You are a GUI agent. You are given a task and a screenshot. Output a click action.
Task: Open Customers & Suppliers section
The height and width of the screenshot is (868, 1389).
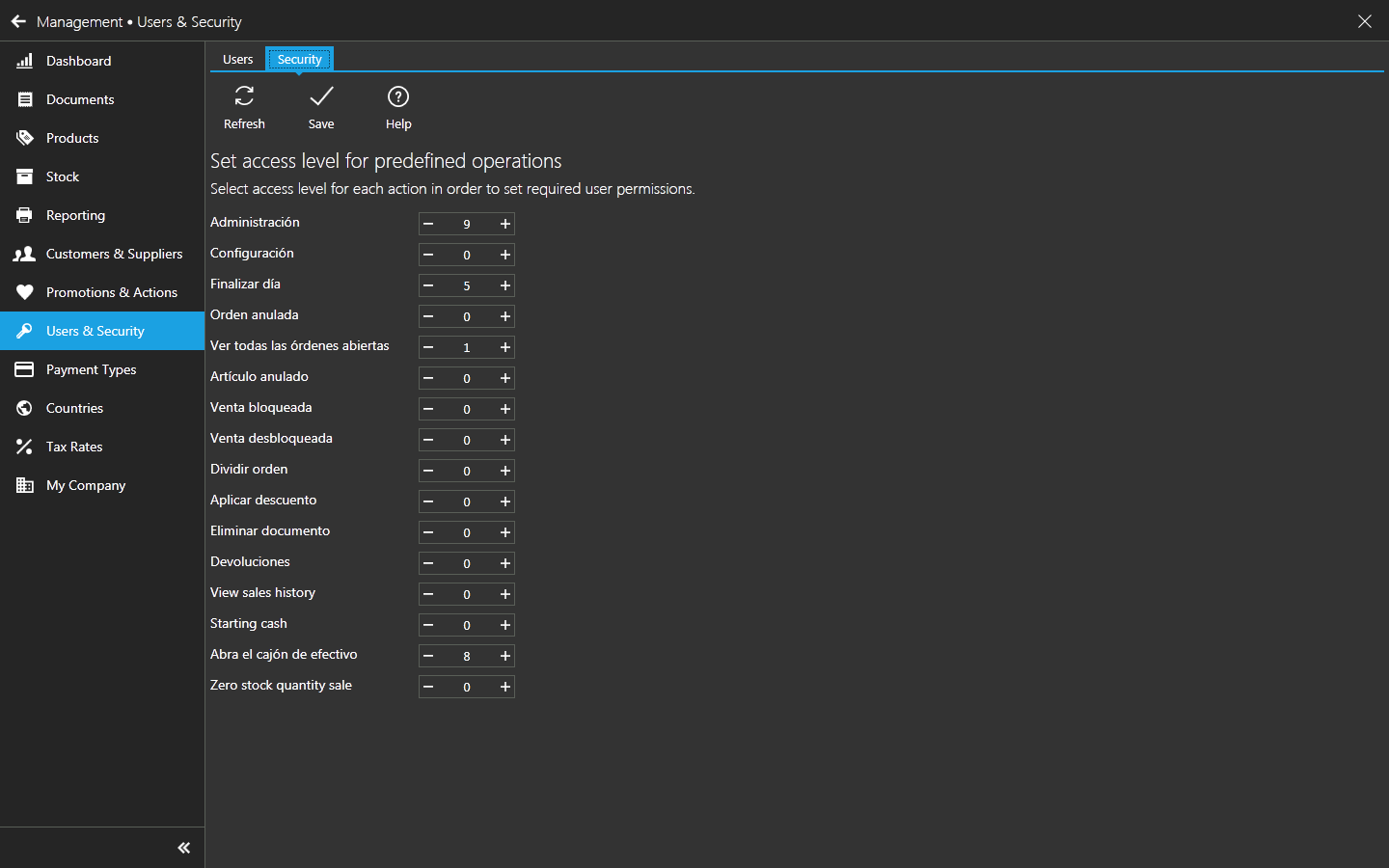(114, 254)
